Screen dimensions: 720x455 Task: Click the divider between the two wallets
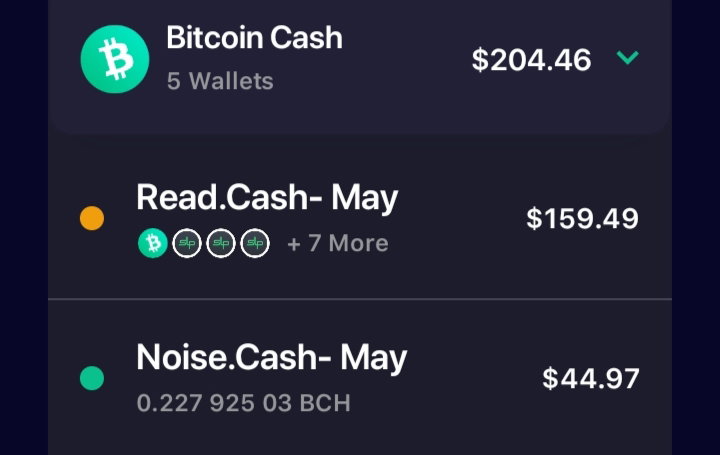point(360,299)
